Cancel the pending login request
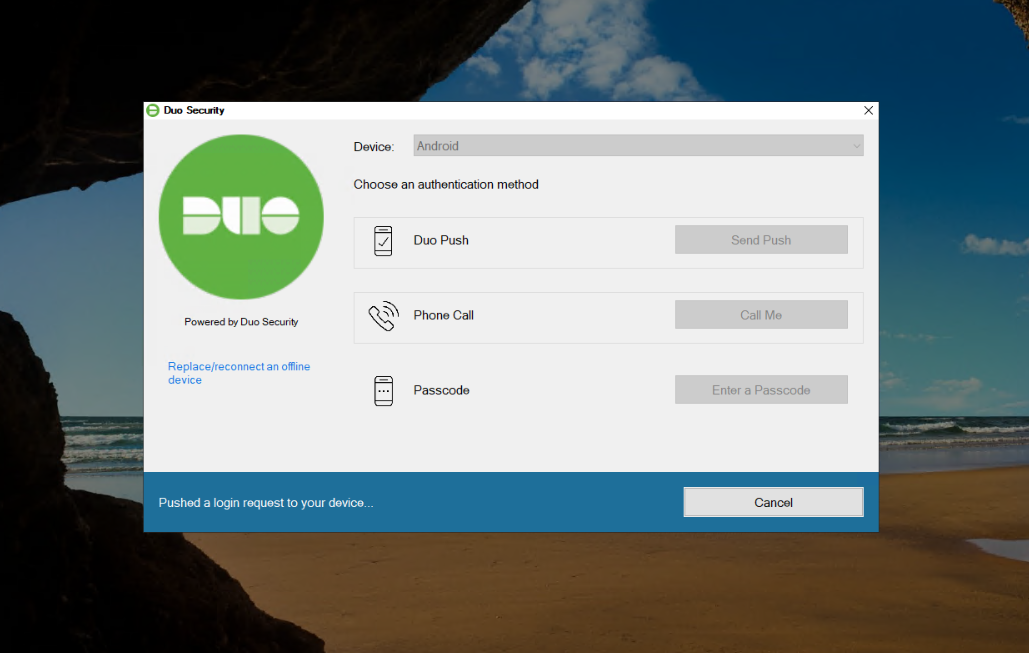Image resolution: width=1029 pixels, height=653 pixels. pos(773,502)
